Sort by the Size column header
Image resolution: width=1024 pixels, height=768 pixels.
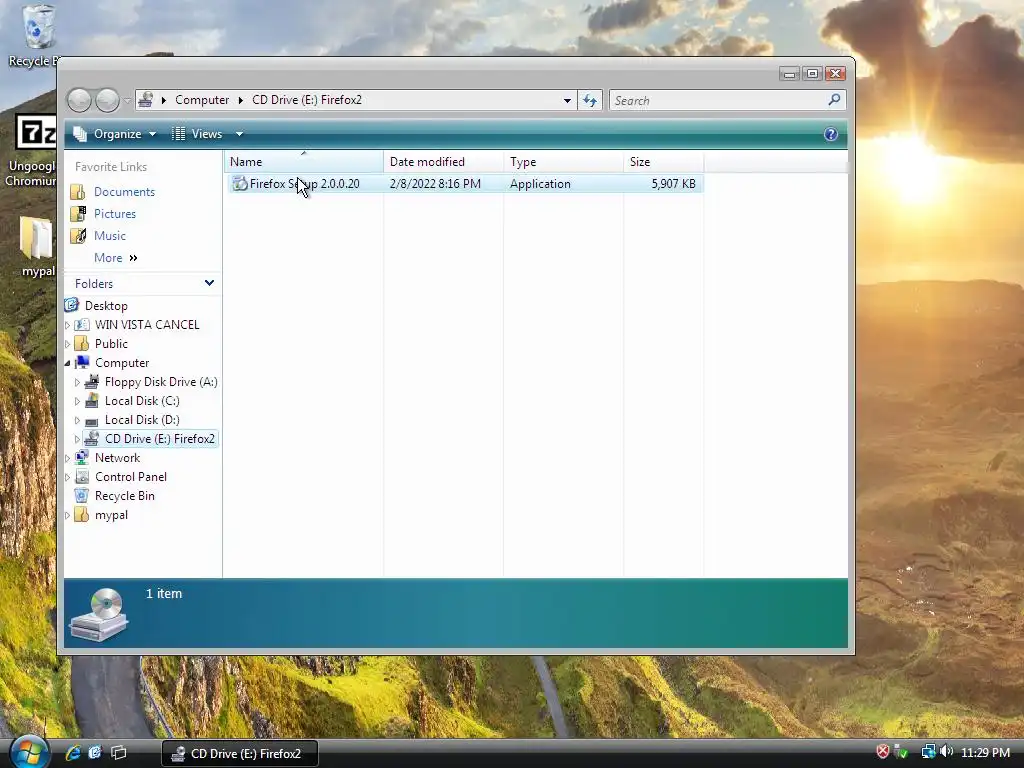pos(664,162)
